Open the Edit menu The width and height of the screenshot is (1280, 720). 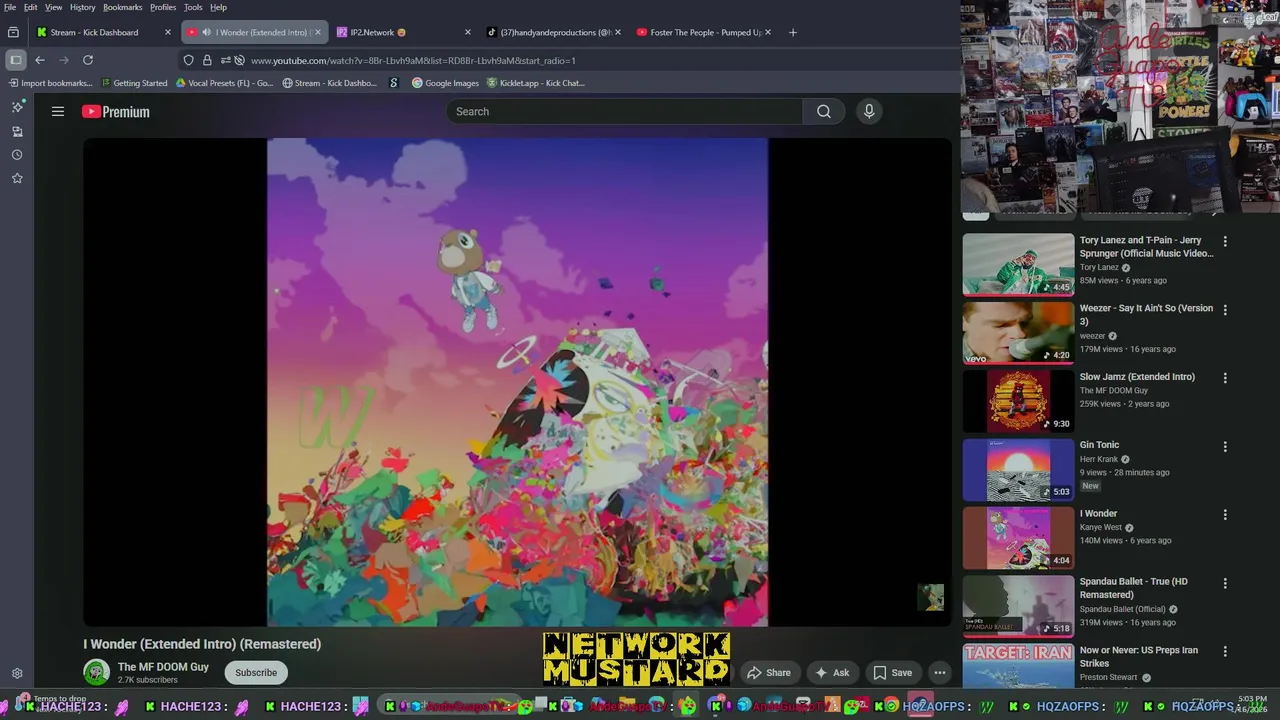31,7
